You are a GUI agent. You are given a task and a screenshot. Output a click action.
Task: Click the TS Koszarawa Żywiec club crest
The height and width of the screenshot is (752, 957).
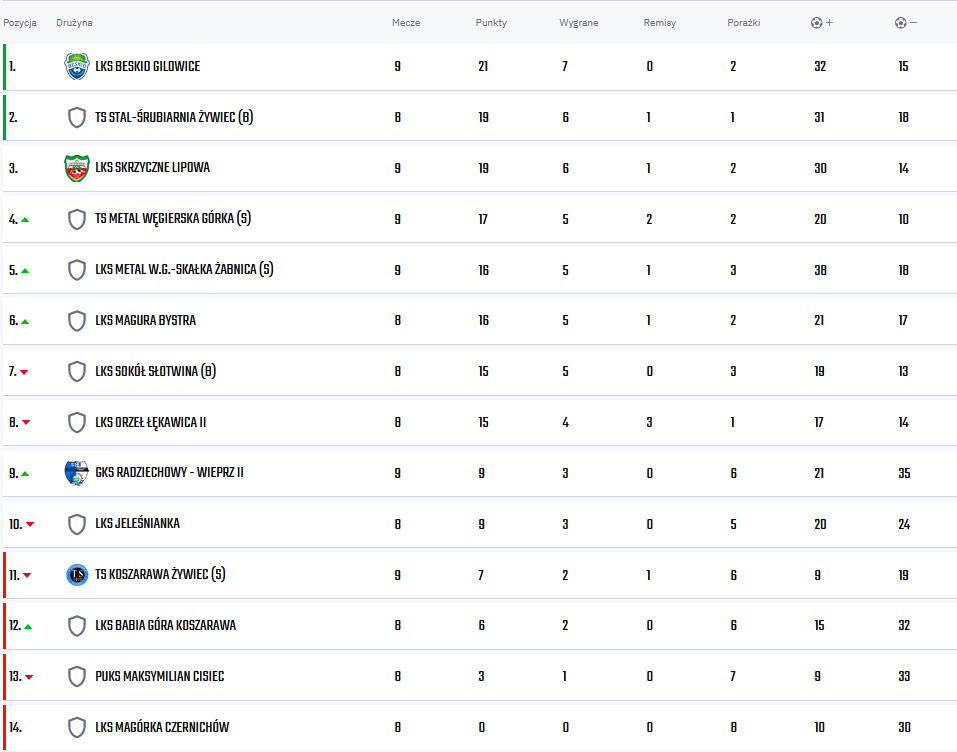tap(77, 575)
